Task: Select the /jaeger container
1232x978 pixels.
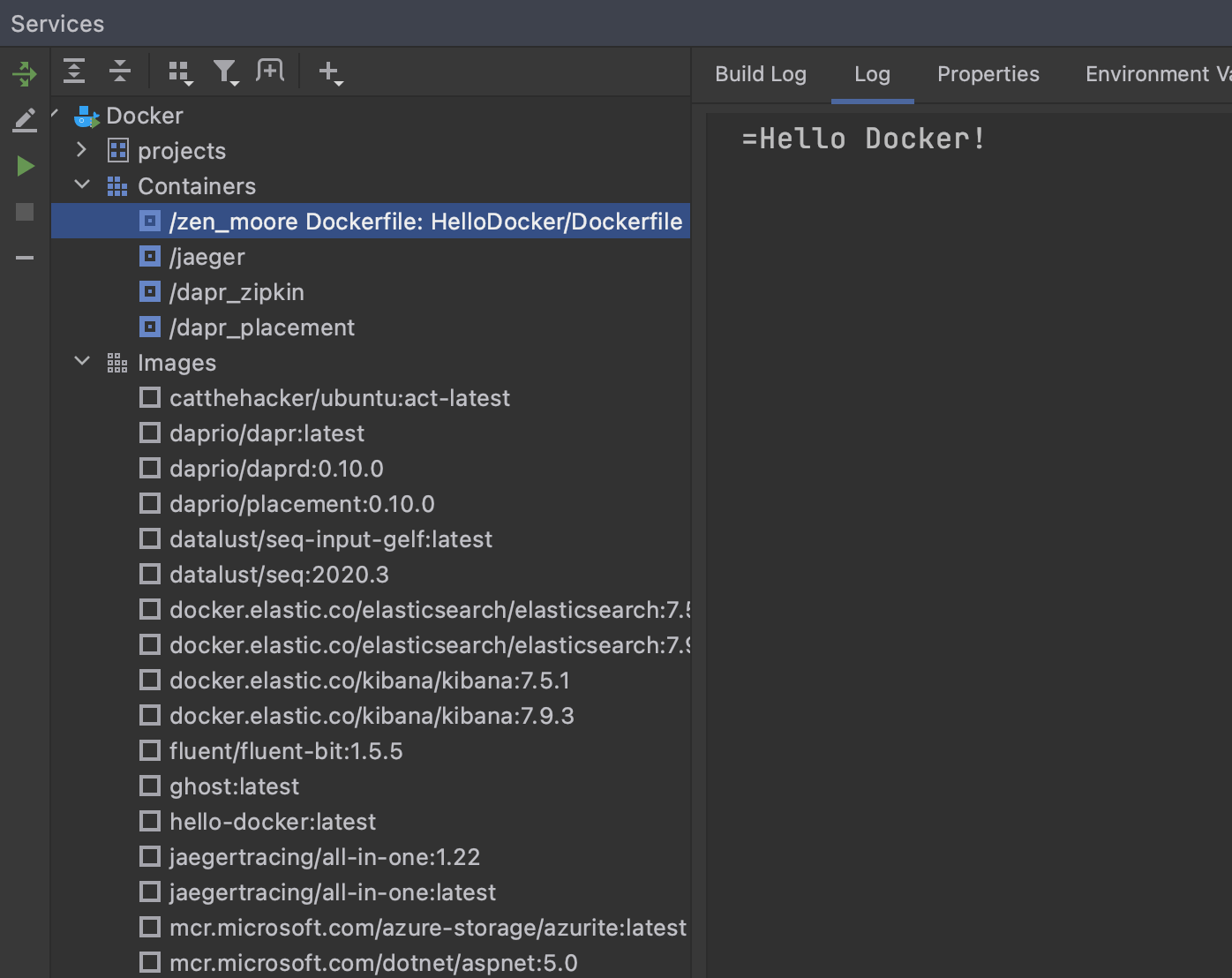Action: tap(208, 257)
